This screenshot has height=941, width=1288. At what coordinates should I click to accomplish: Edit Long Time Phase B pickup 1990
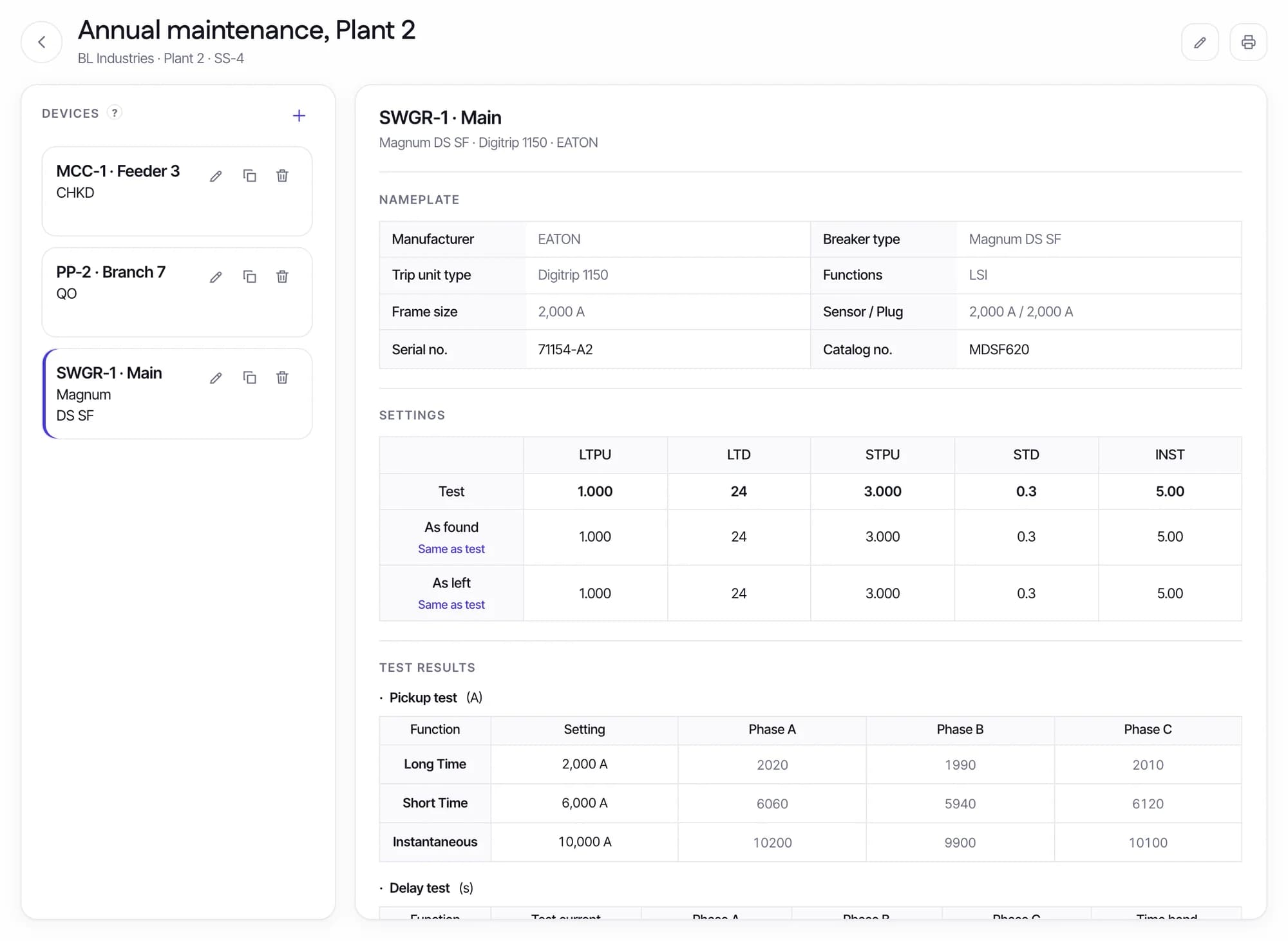960,765
